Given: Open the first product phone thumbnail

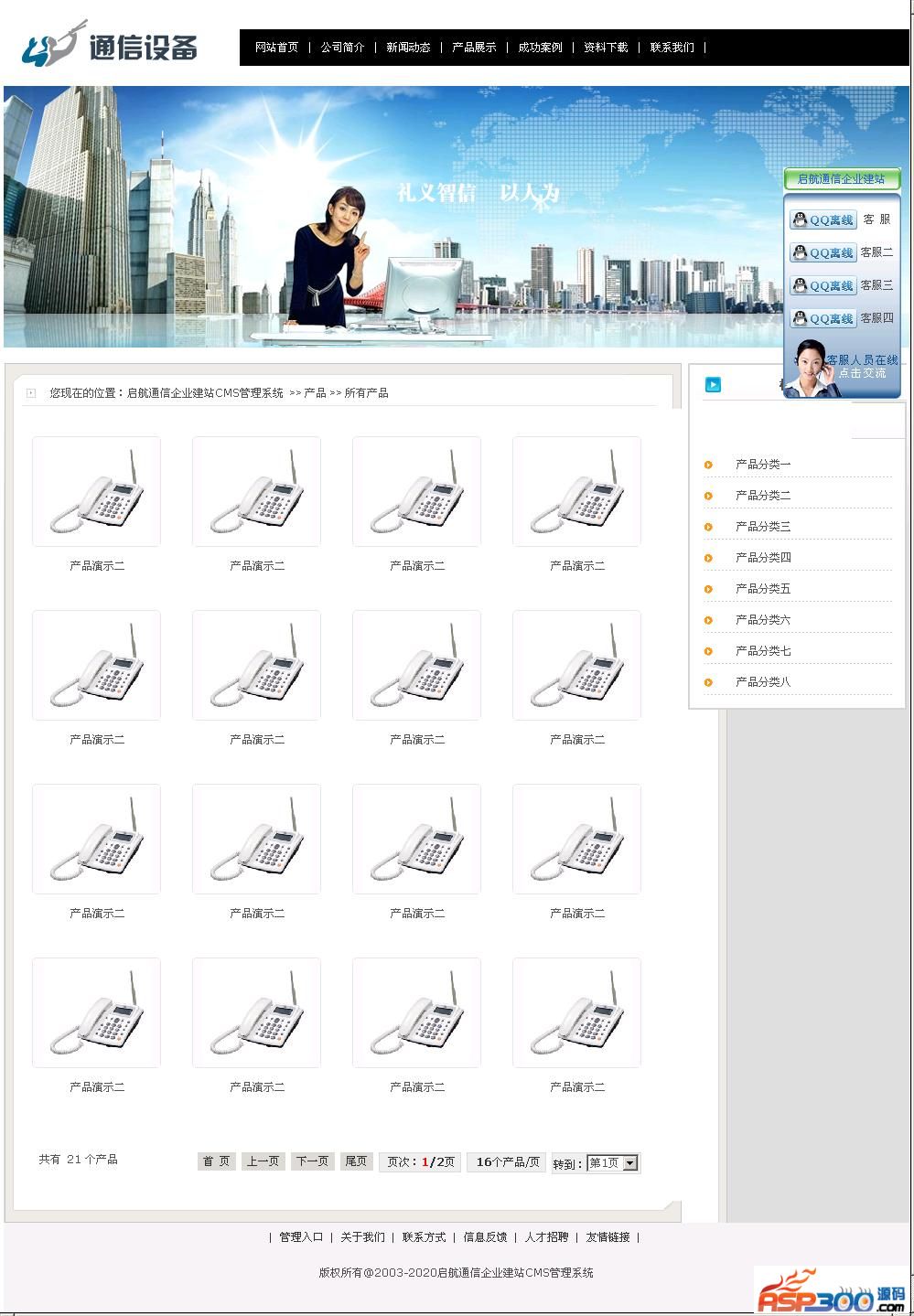Looking at the screenshot, I should tap(96, 492).
